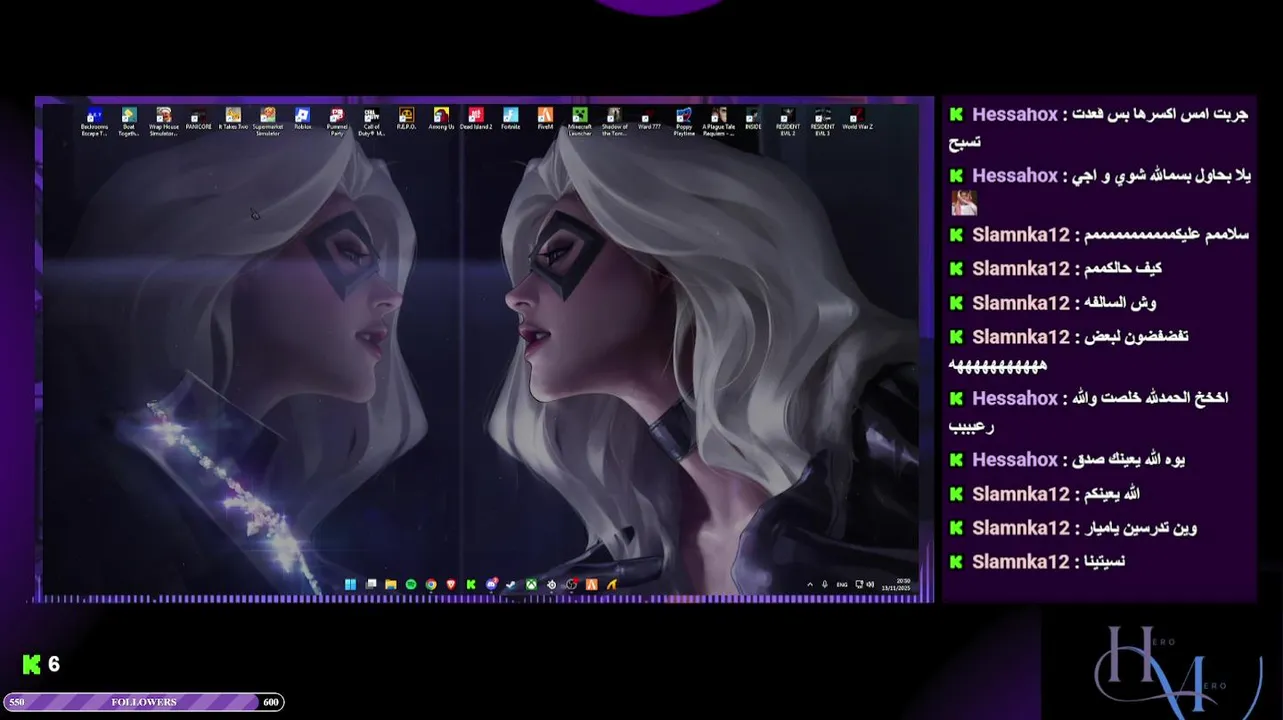
Task: Open the World War Z shortcut
Action: (x=857, y=120)
